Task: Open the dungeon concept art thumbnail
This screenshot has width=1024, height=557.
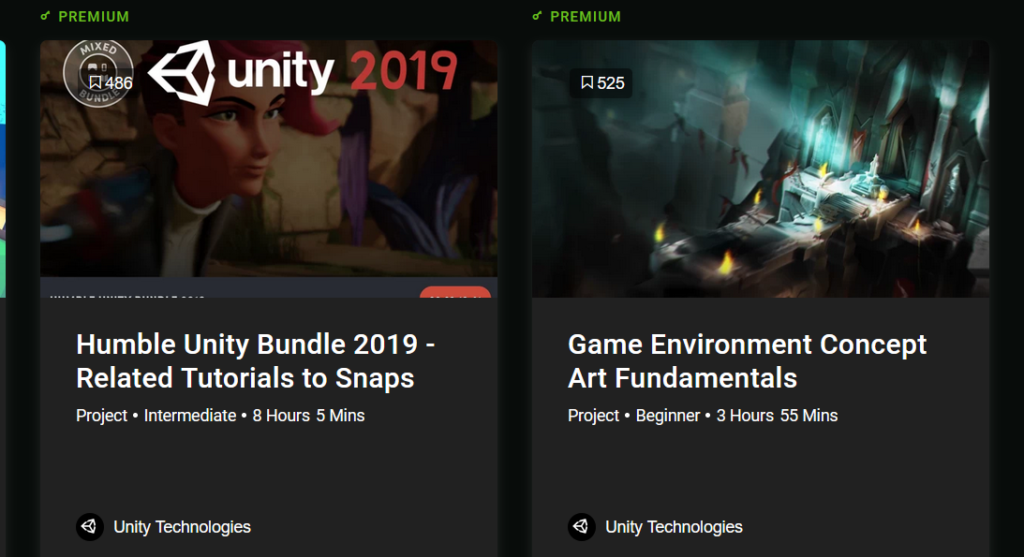Action: click(761, 169)
